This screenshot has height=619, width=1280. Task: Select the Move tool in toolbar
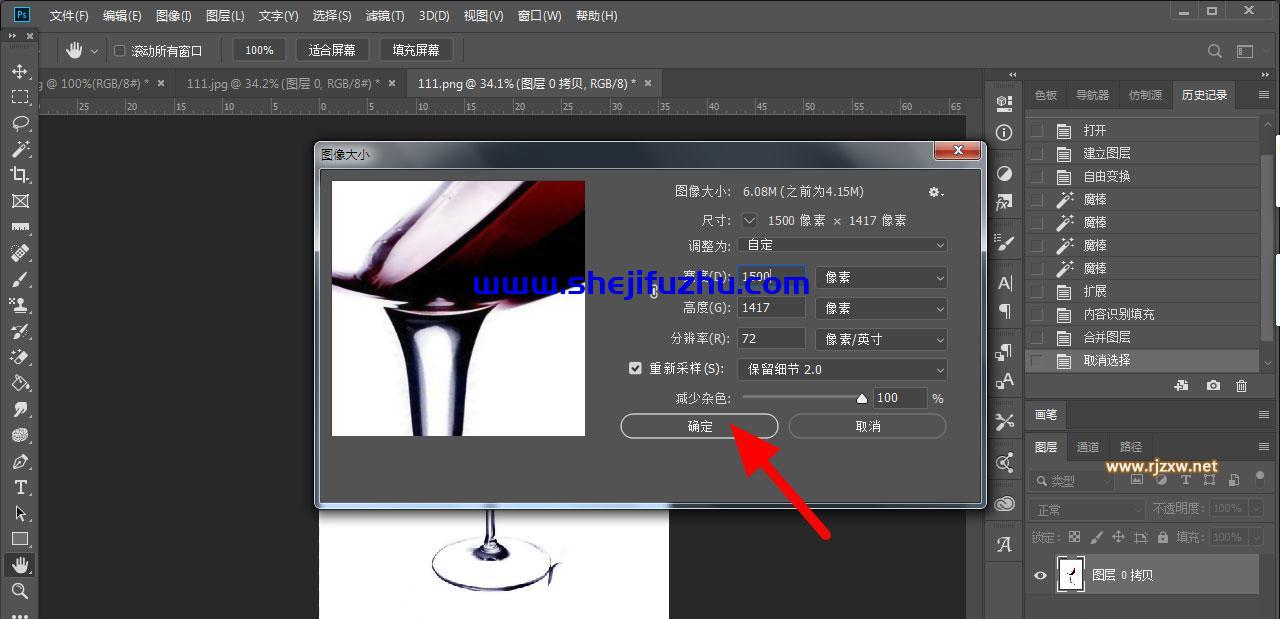click(x=20, y=72)
